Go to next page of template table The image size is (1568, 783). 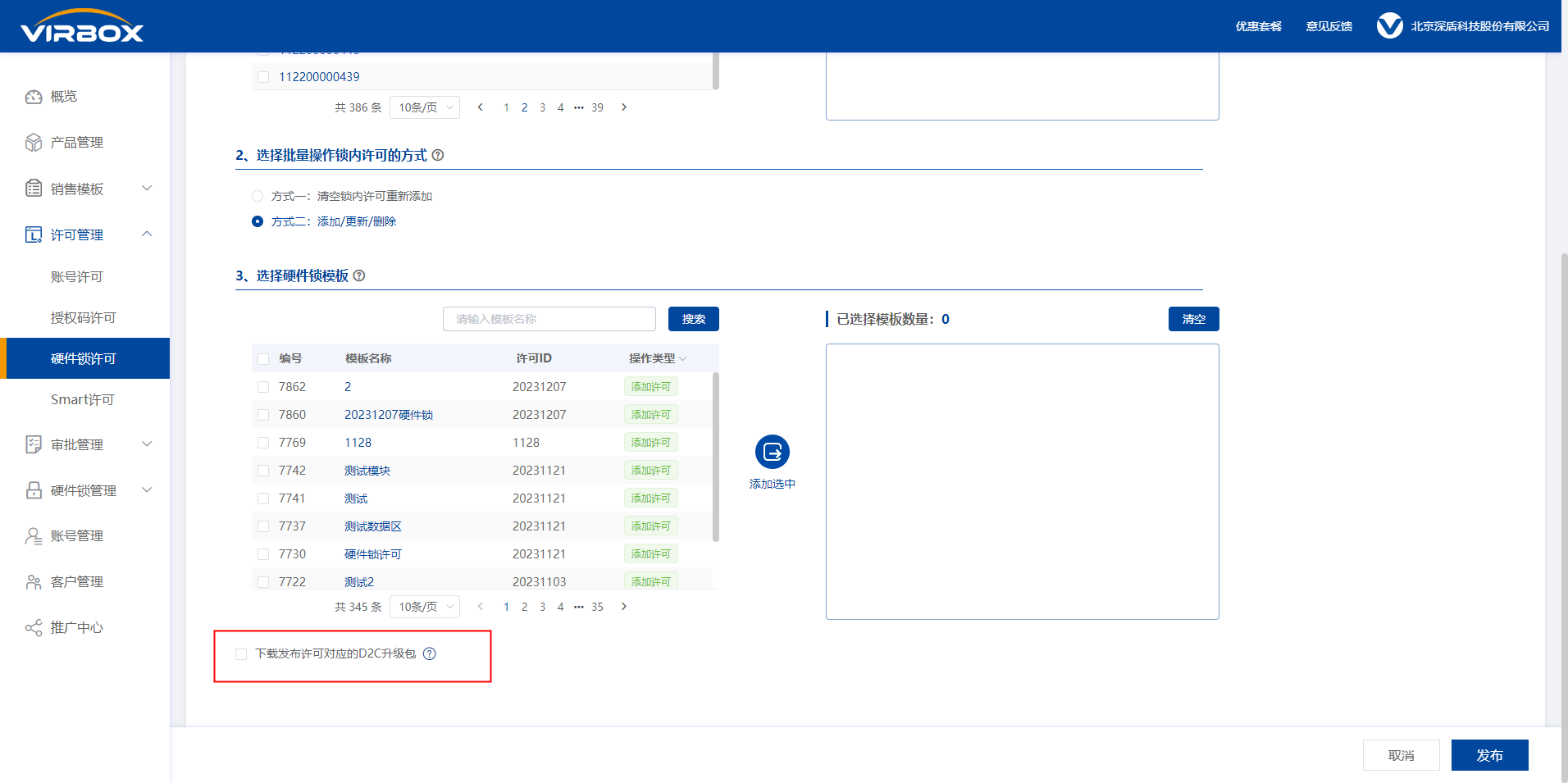(x=624, y=607)
